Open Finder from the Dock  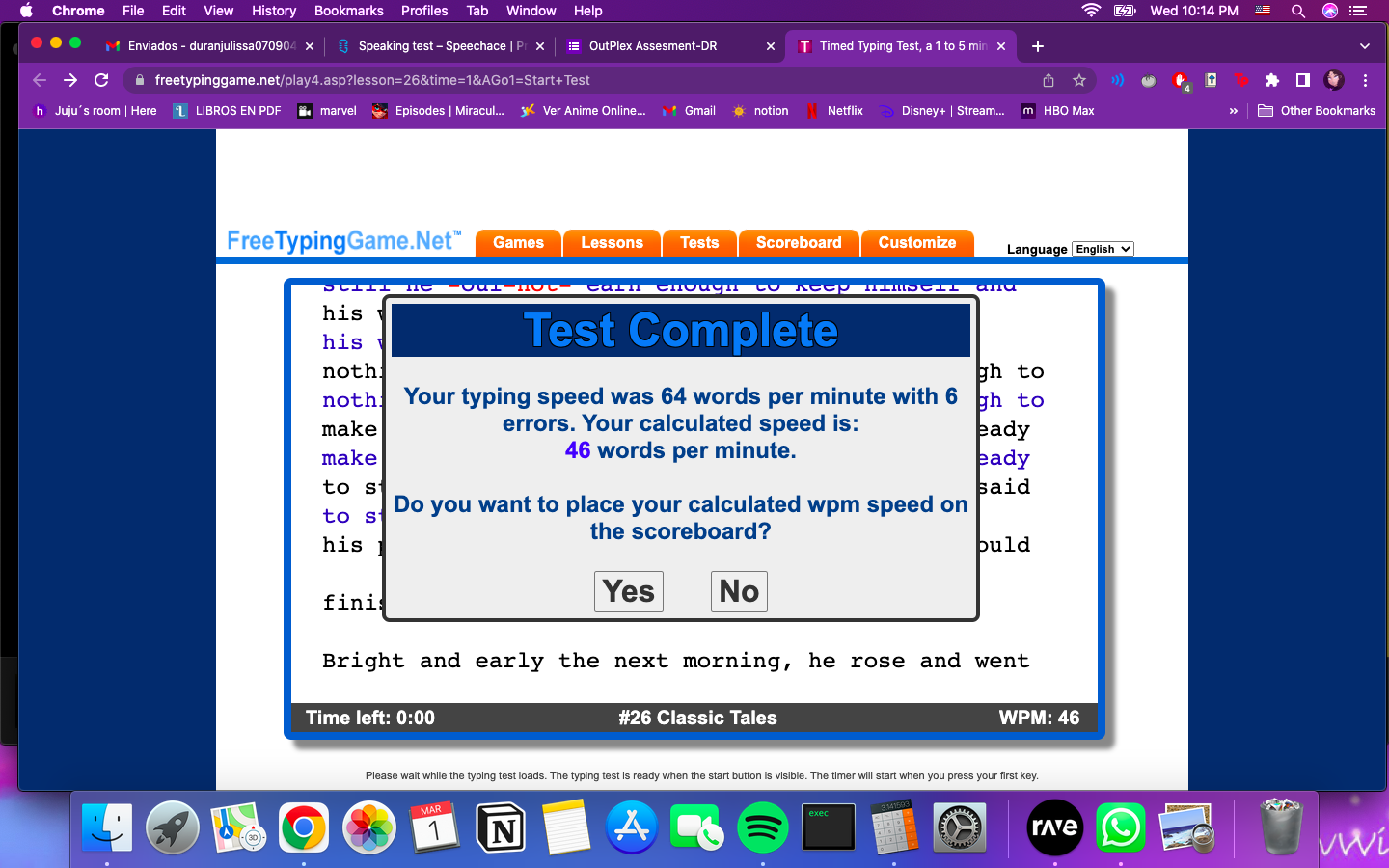107,827
